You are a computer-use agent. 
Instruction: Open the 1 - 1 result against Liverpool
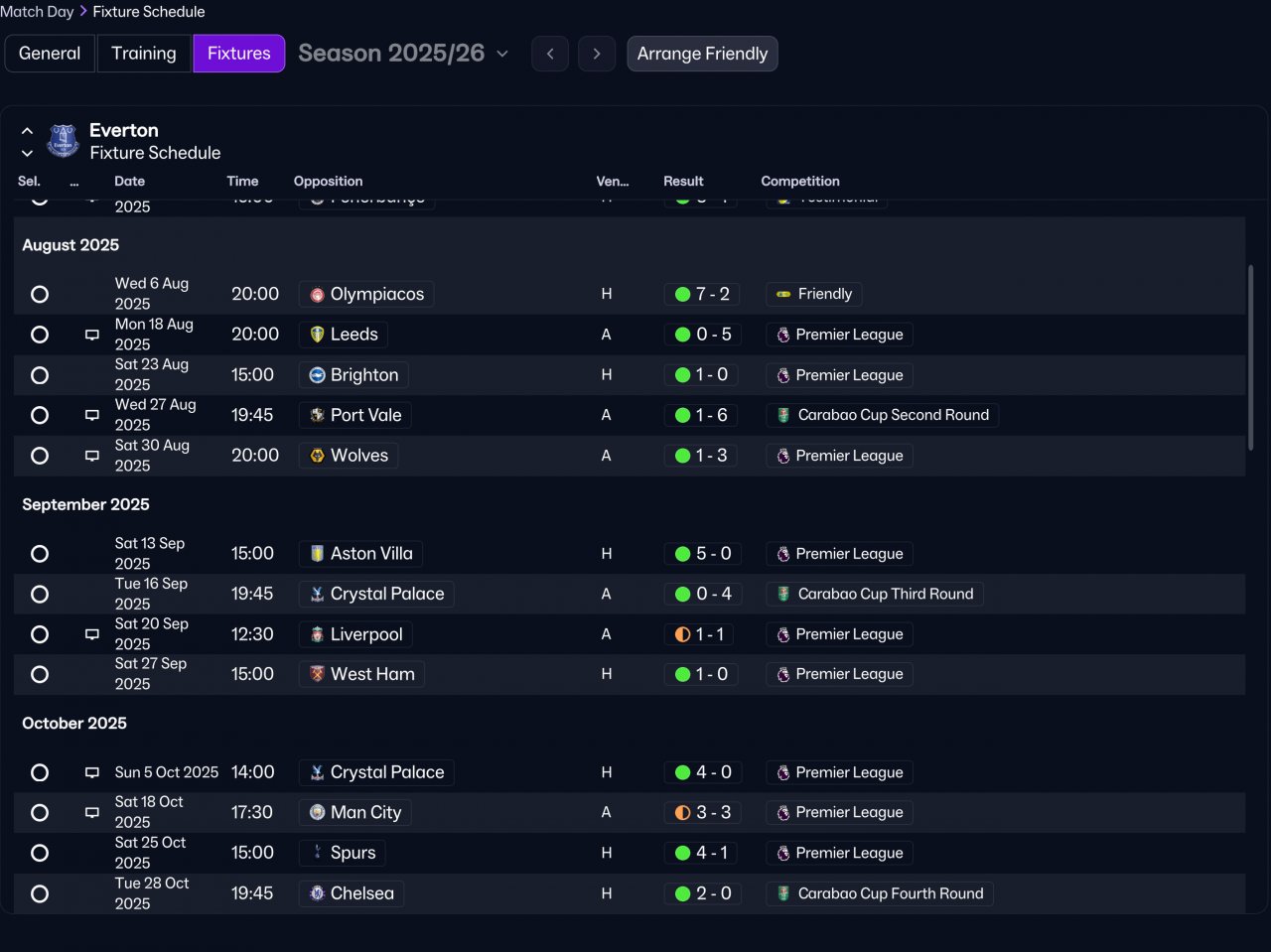[701, 634]
